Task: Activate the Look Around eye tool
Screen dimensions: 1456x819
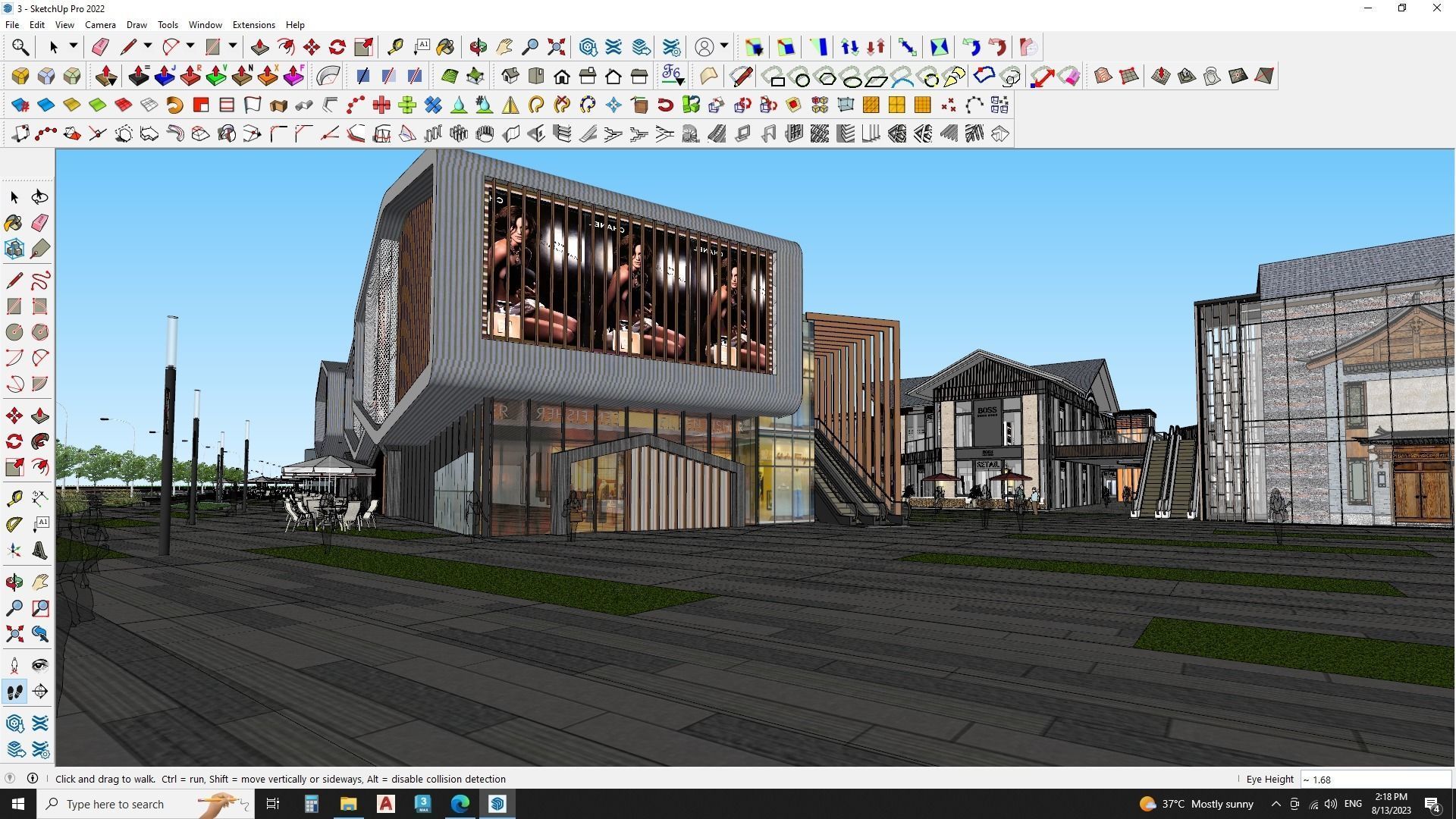Action: click(x=40, y=666)
